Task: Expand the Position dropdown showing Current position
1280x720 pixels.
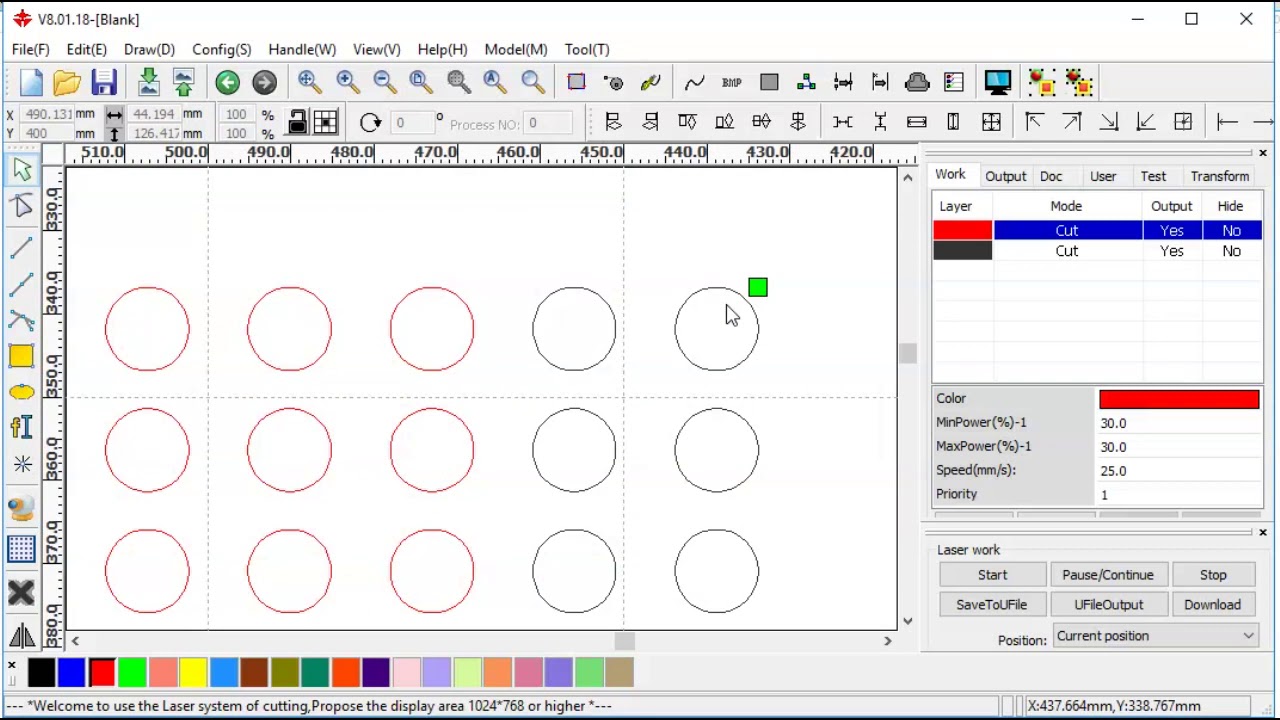Action: click(1156, 636)
